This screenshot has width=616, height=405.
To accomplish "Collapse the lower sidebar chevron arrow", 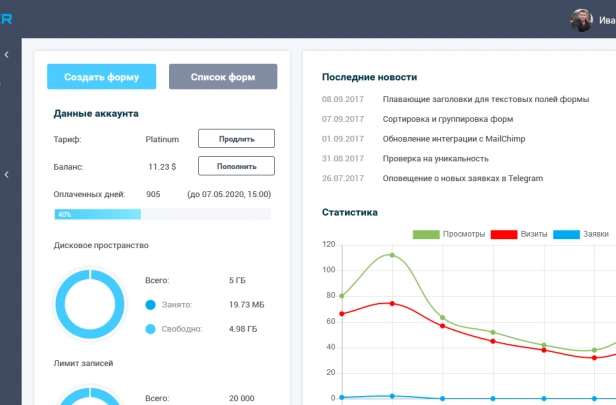I will click(7, 174).
